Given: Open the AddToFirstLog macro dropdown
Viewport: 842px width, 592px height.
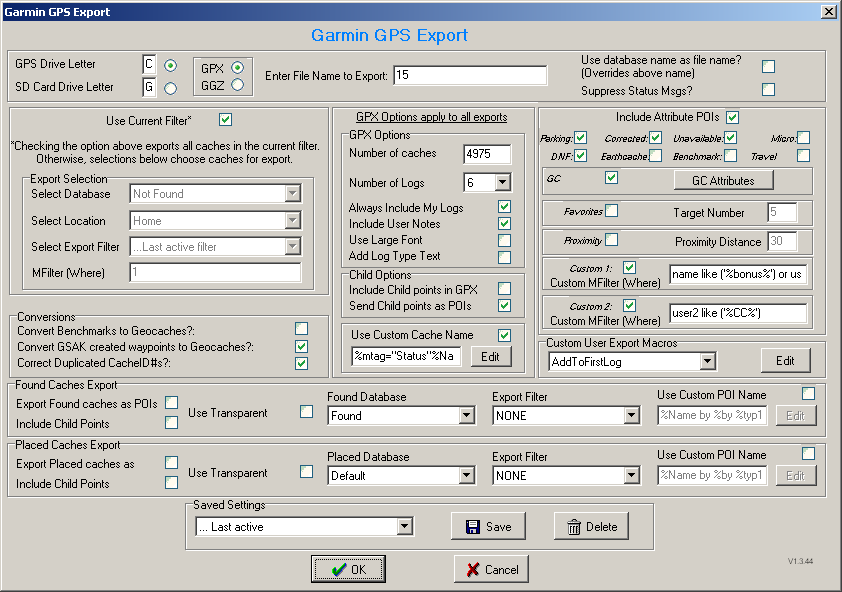Looking at the screenshot, I should coord(708,362).
